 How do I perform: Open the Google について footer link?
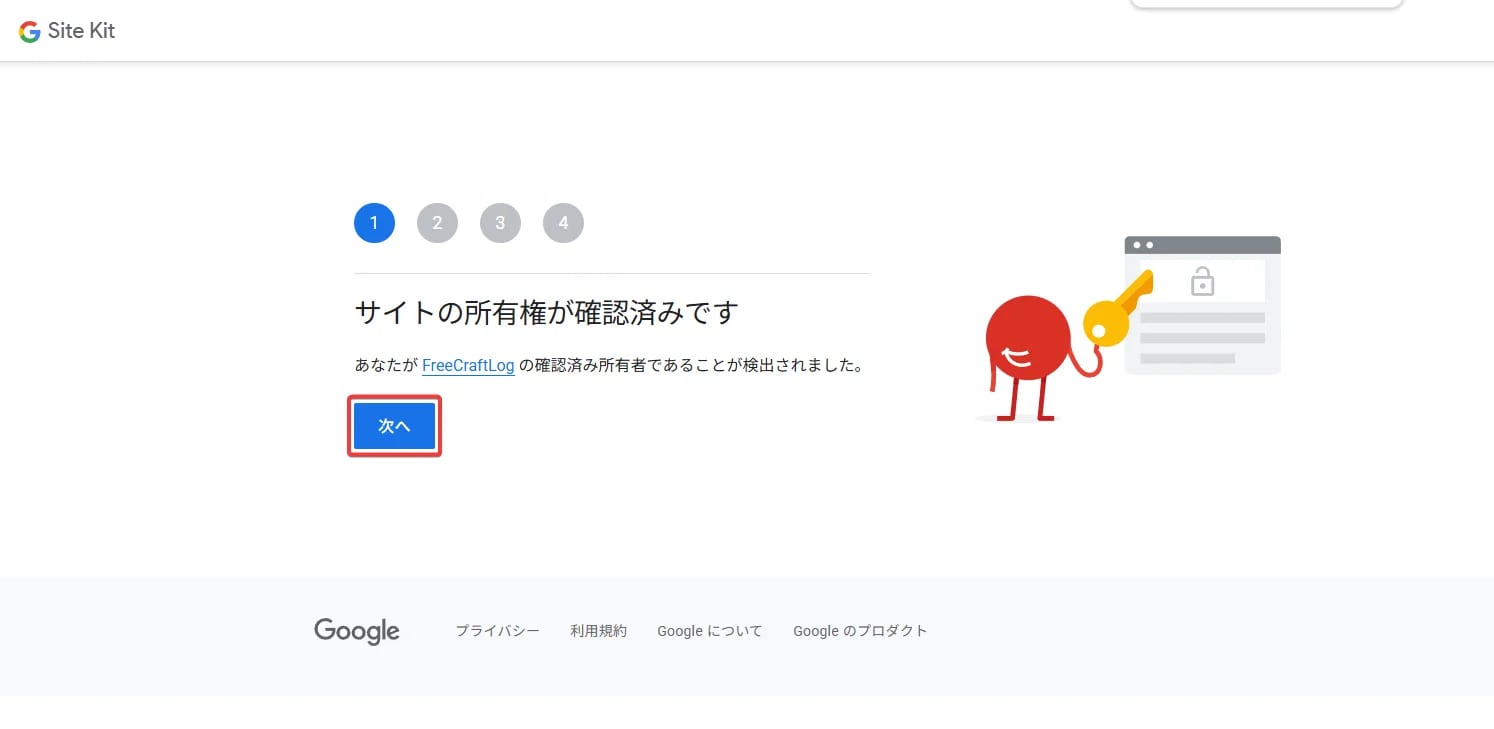(709, 631)
